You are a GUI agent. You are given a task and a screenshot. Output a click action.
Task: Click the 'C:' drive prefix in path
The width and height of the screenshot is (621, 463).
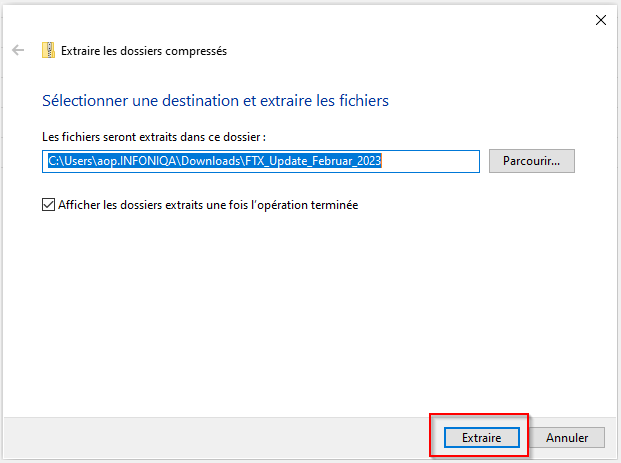(53, 161)
